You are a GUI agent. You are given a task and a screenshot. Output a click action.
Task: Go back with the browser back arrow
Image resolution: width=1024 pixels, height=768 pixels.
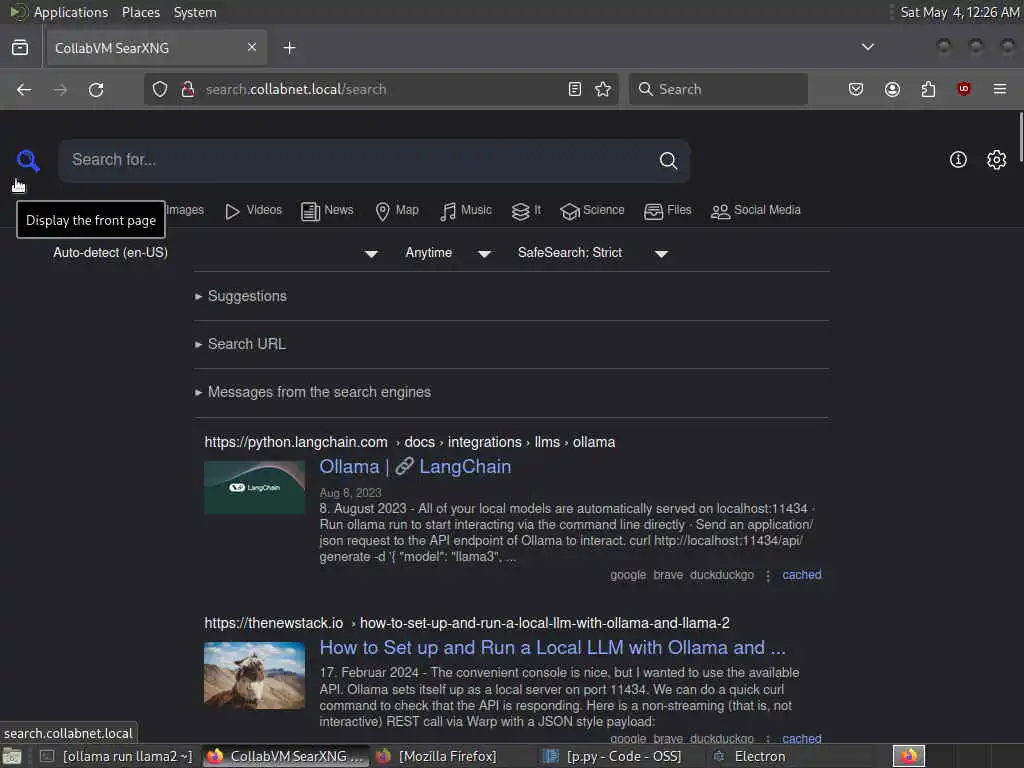tap(24, 89)
